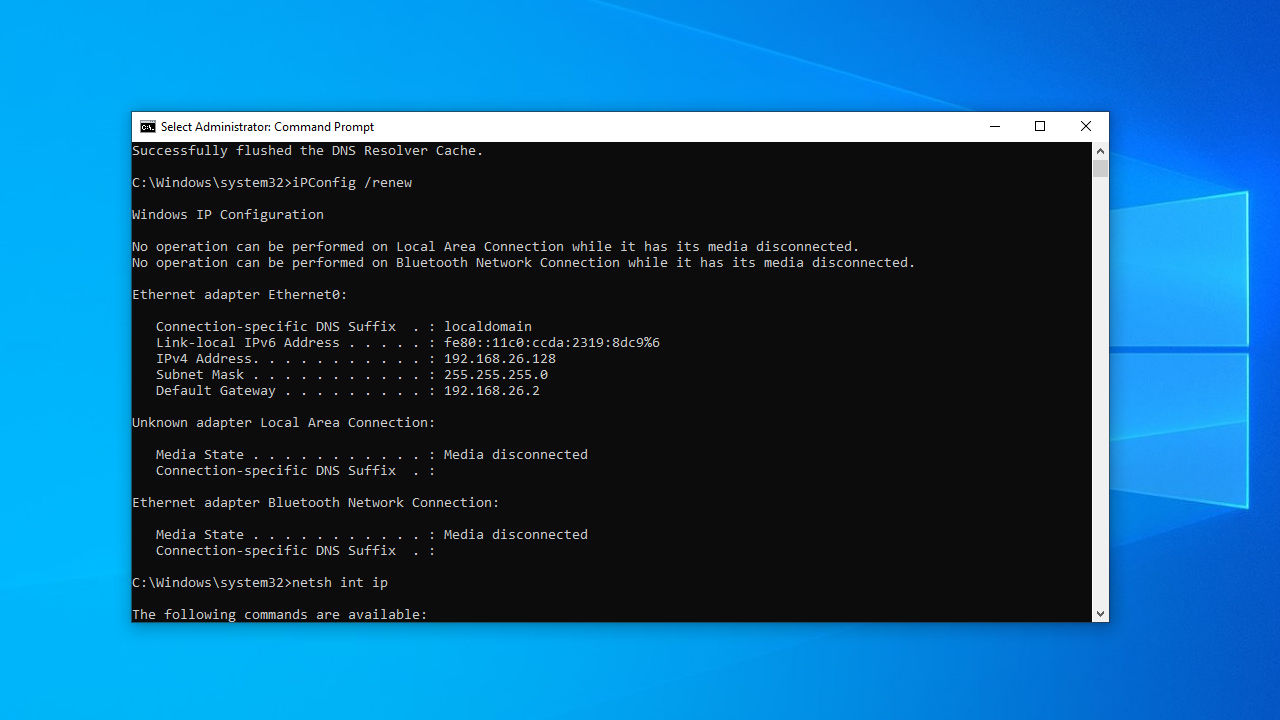Click the scrollbar down arrow

click(1100, 614)
